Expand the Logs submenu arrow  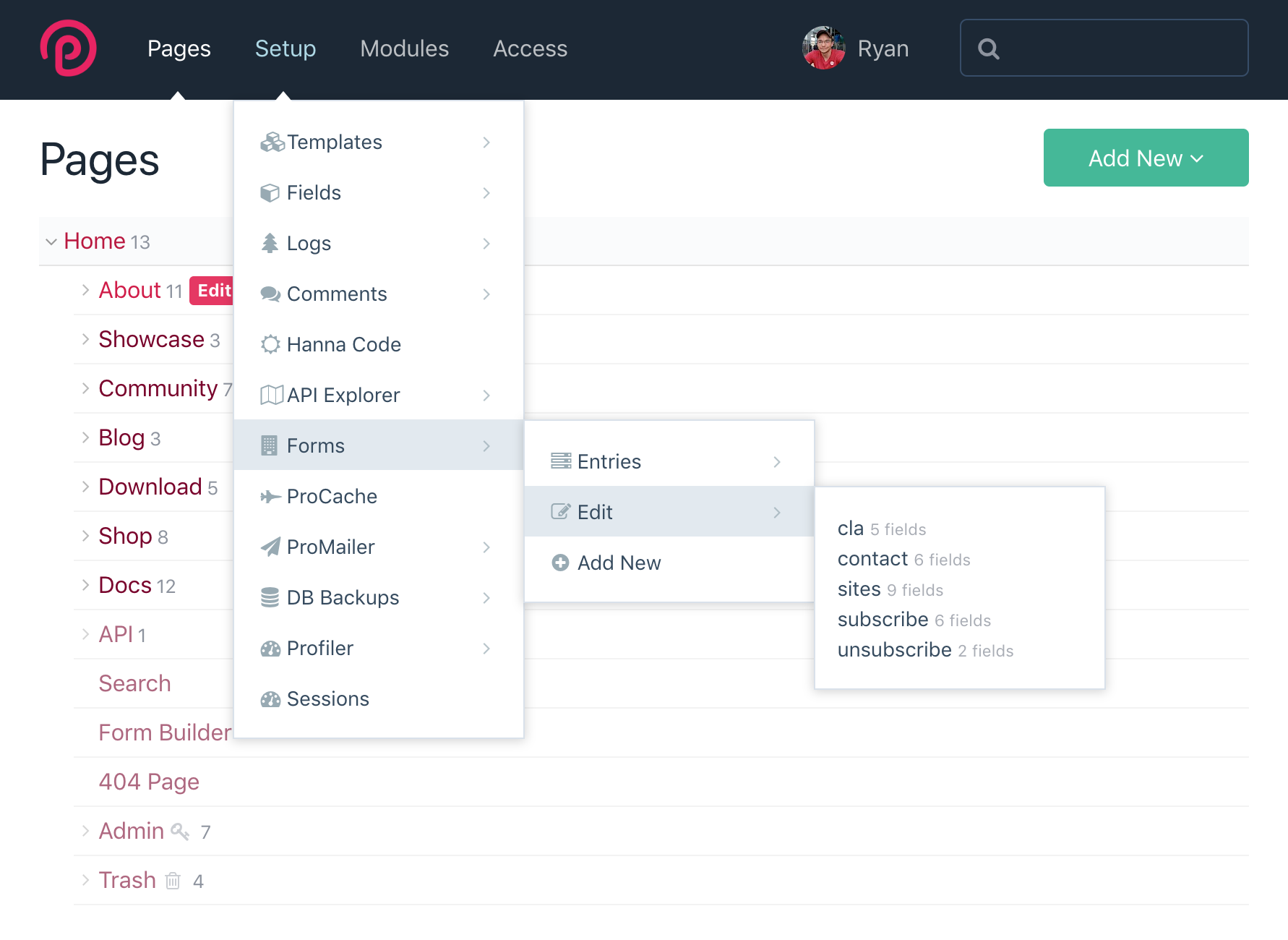coord(486,244)
